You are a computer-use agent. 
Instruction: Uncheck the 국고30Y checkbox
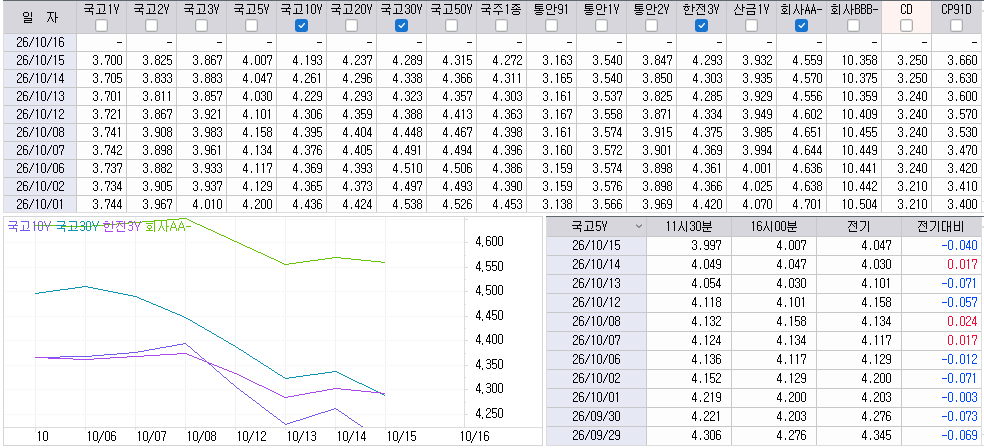click(402, 26)
